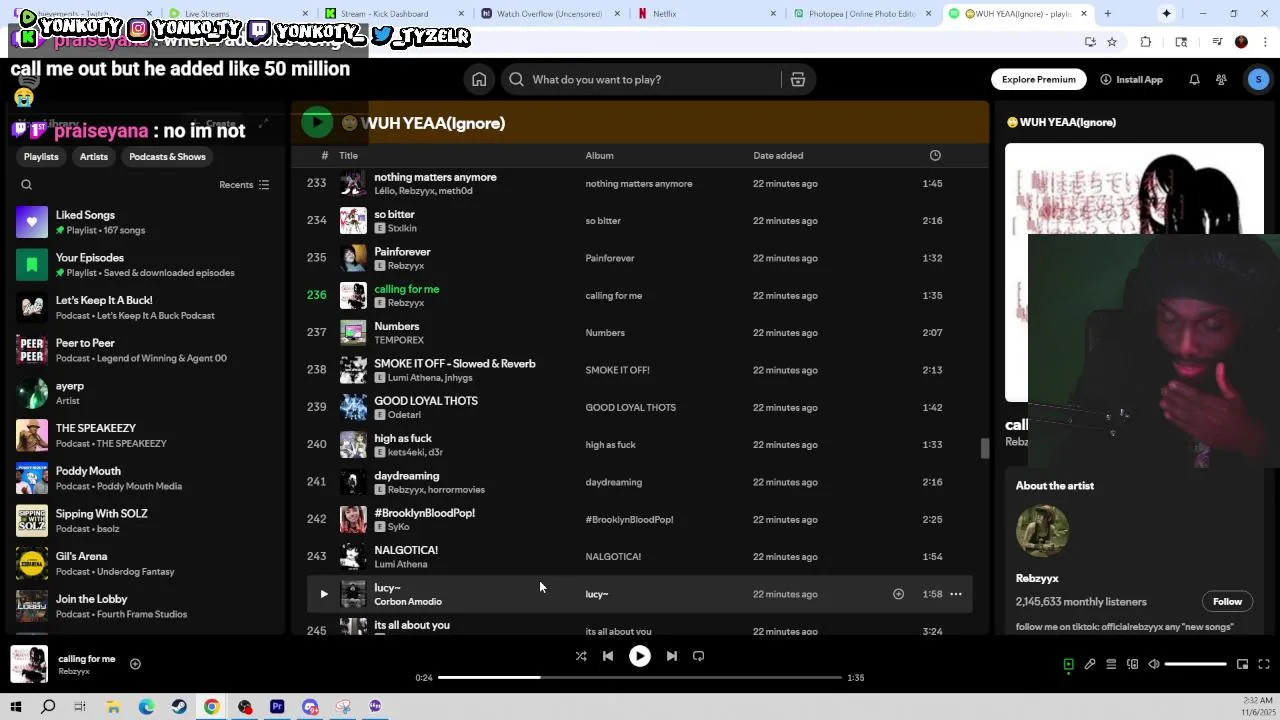The image size is (1280, 720).
Task: Open "Let's Keep It A Buck!" podcast
Action: pyautogui.click(x=146, y=307)
